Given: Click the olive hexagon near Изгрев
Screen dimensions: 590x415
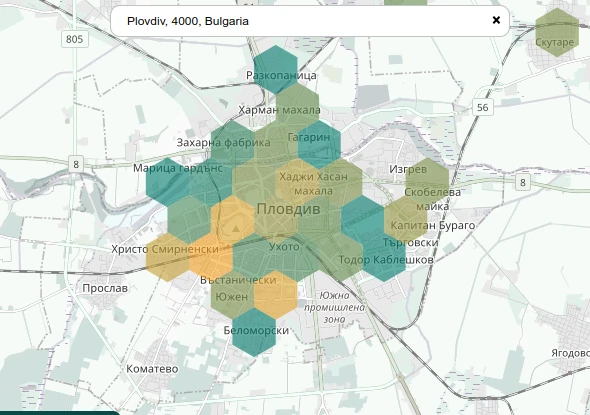Looking at the screenshot, I should click(427, 182).
